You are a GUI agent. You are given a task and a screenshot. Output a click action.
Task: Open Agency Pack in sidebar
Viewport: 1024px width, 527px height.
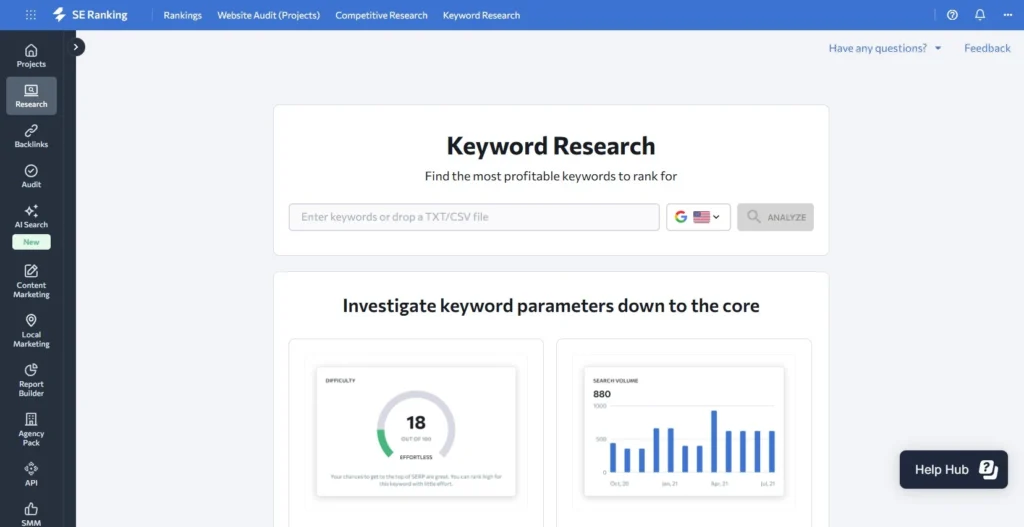pos(31,429)
